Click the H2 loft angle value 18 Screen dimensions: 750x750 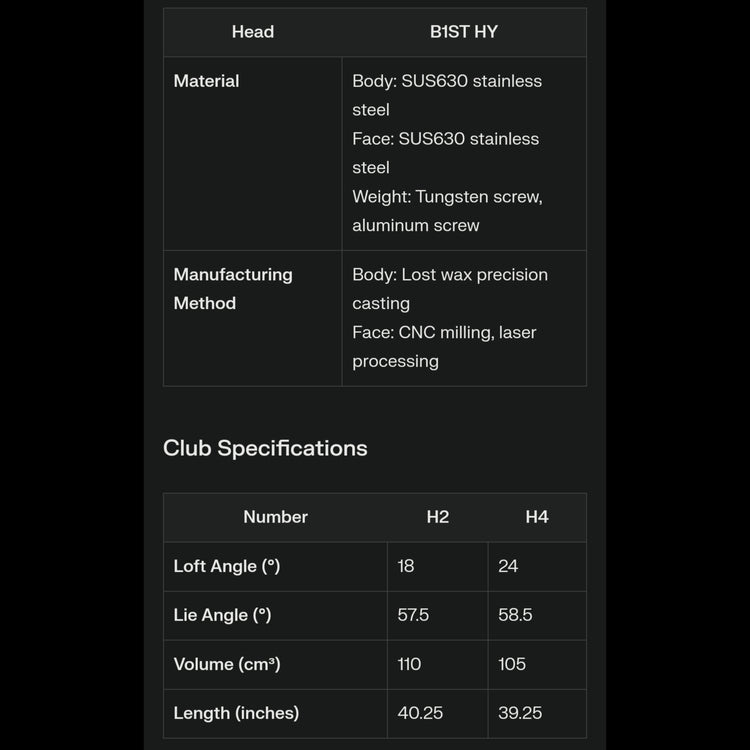click(406, 566)
